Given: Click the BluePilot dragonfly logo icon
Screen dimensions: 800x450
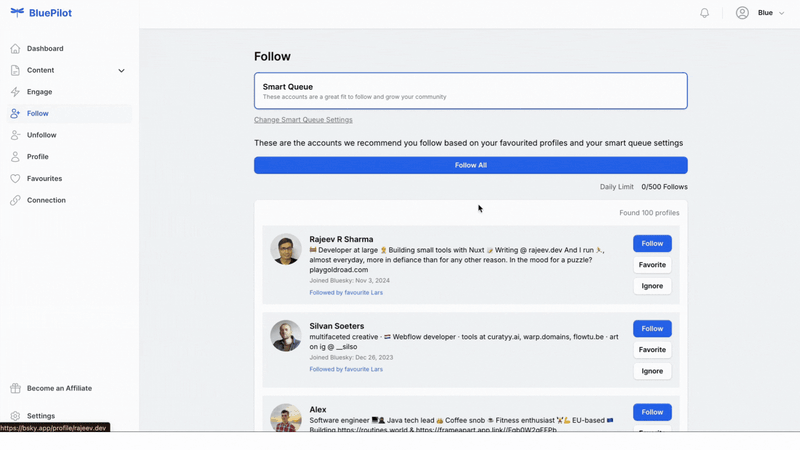Looking at the screenshot, I should (x=17, y=12).
